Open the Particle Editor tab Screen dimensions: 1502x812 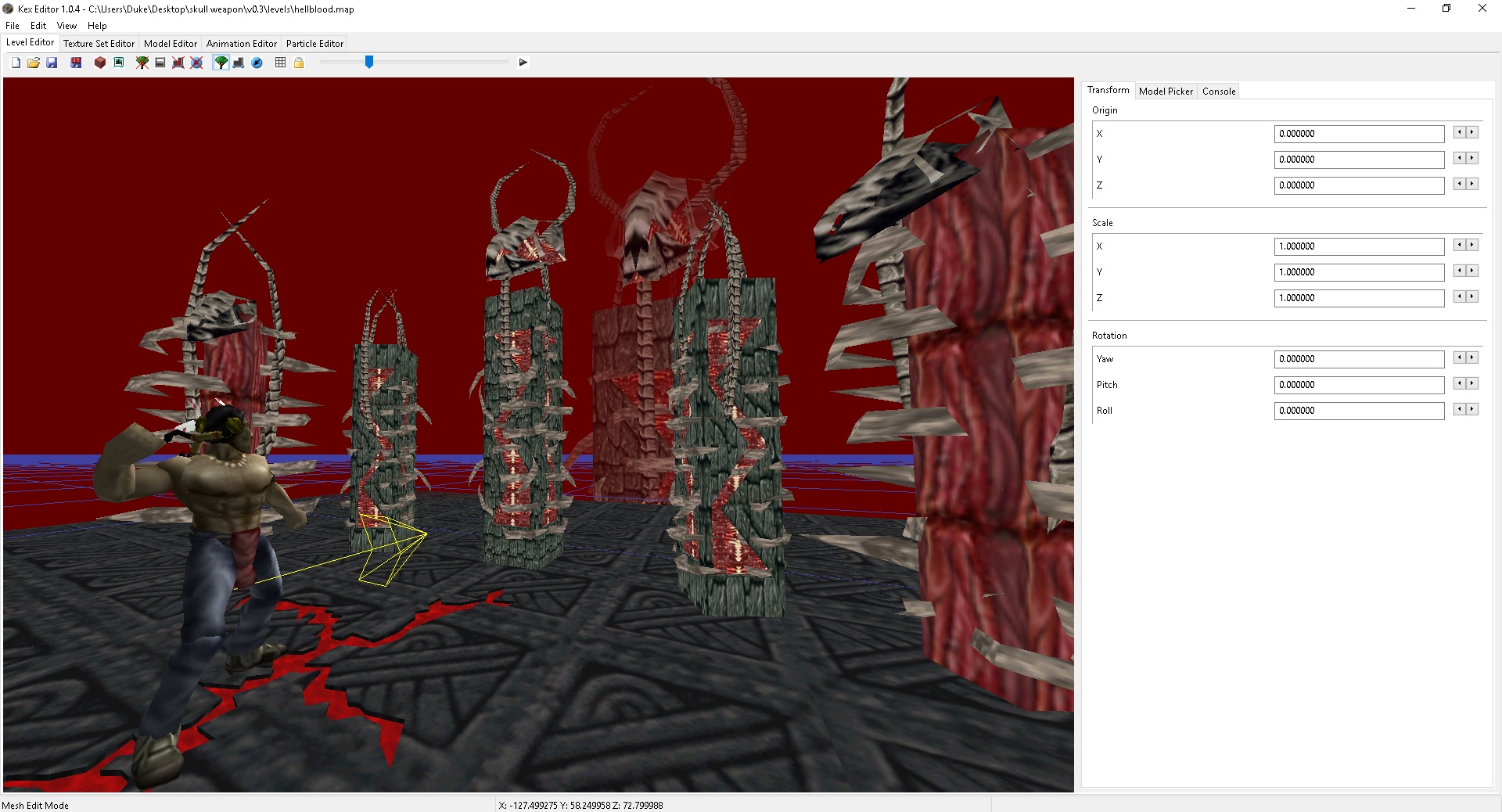point(314,44)
